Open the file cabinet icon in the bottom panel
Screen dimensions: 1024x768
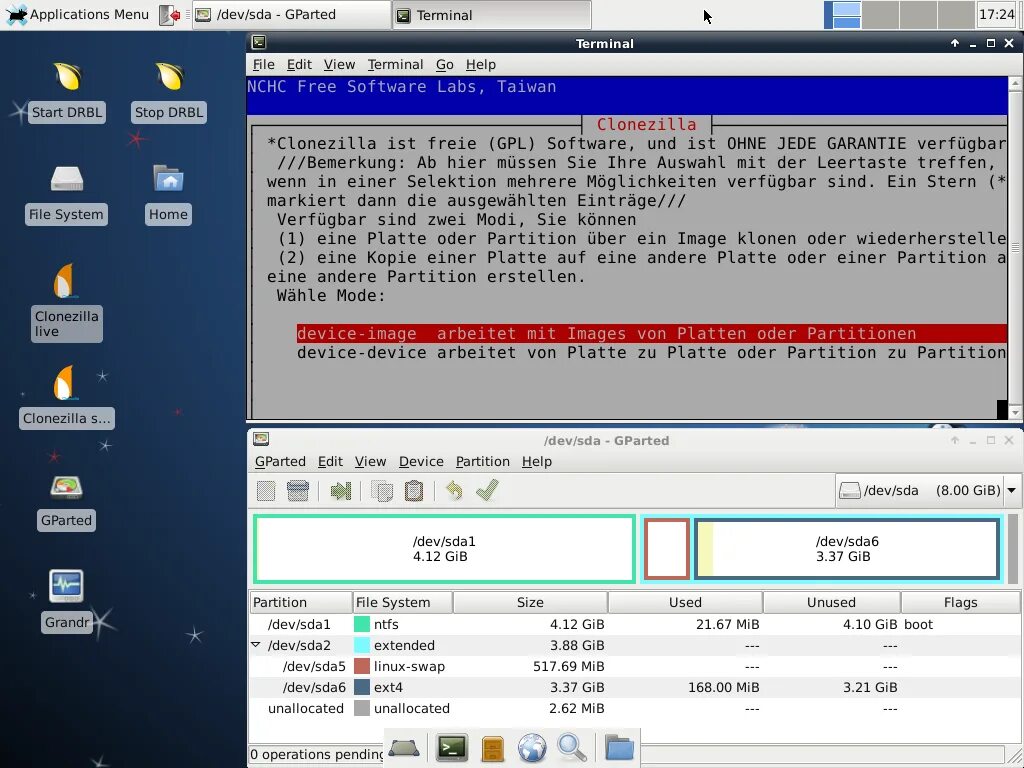tap(492, 748)
